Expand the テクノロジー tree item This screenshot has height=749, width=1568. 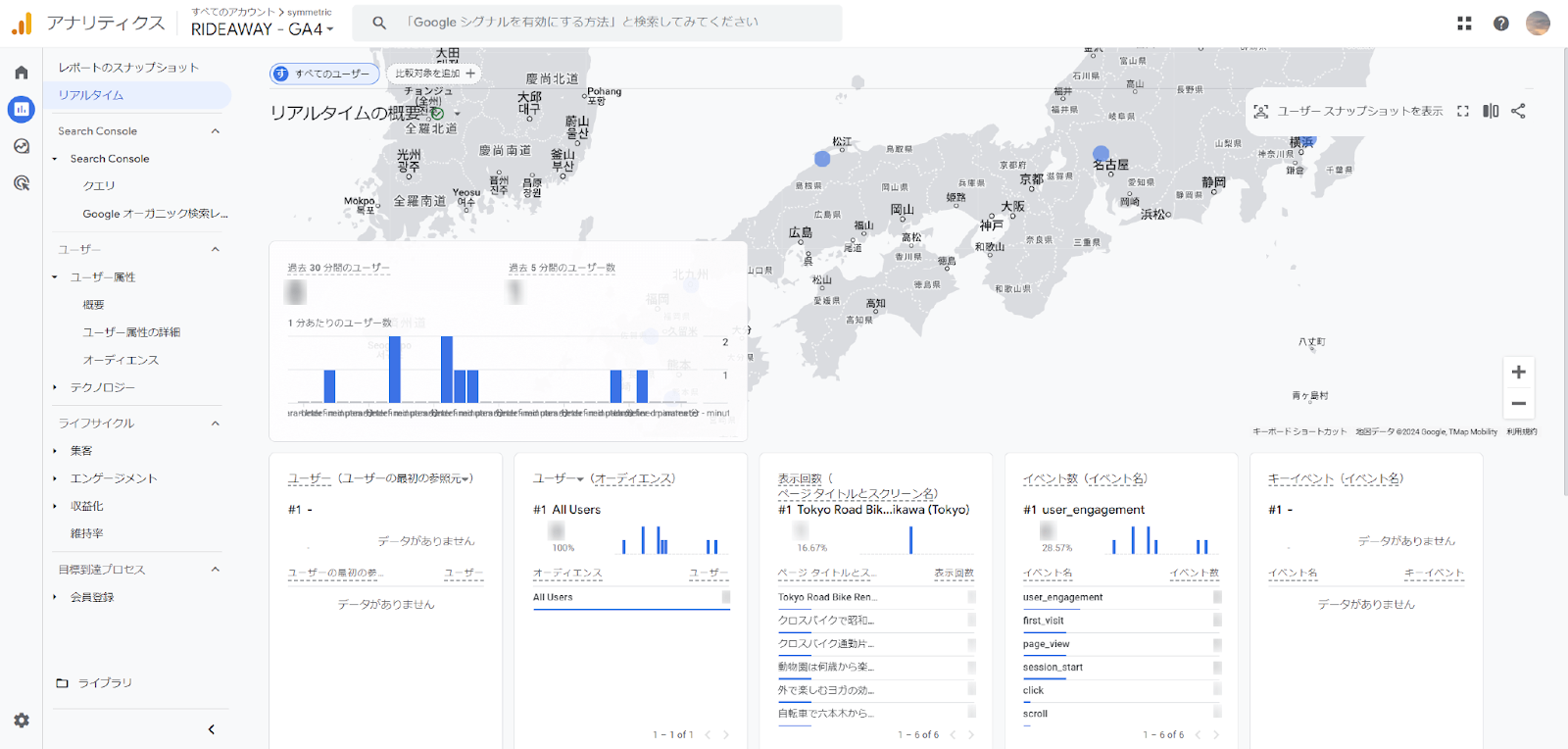pos(55,387)
